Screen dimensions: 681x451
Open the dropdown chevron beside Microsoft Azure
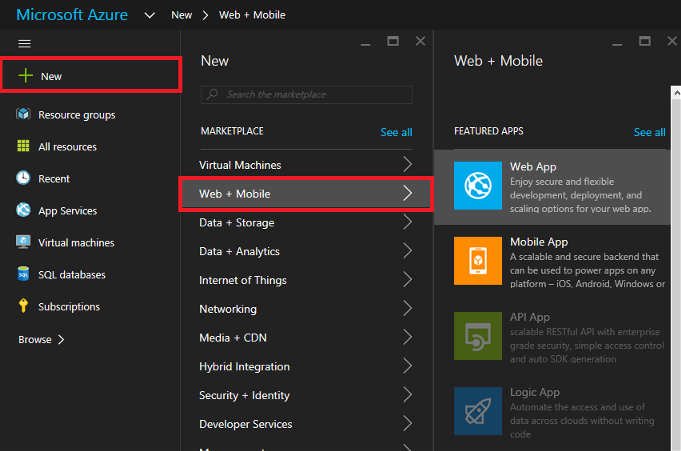click(149, 16)
